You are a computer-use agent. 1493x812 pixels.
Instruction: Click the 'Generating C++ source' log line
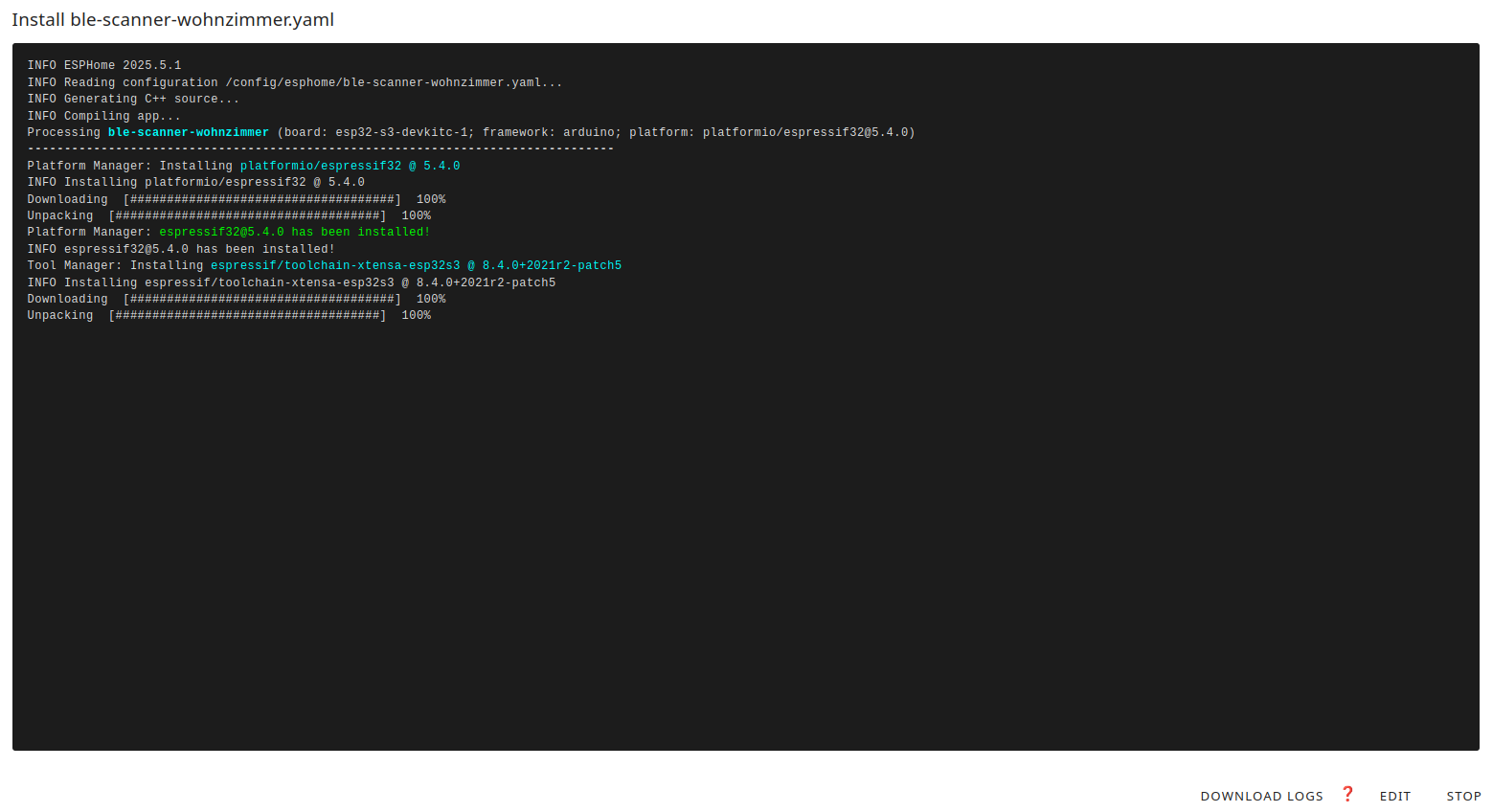(x=133, y=100)
